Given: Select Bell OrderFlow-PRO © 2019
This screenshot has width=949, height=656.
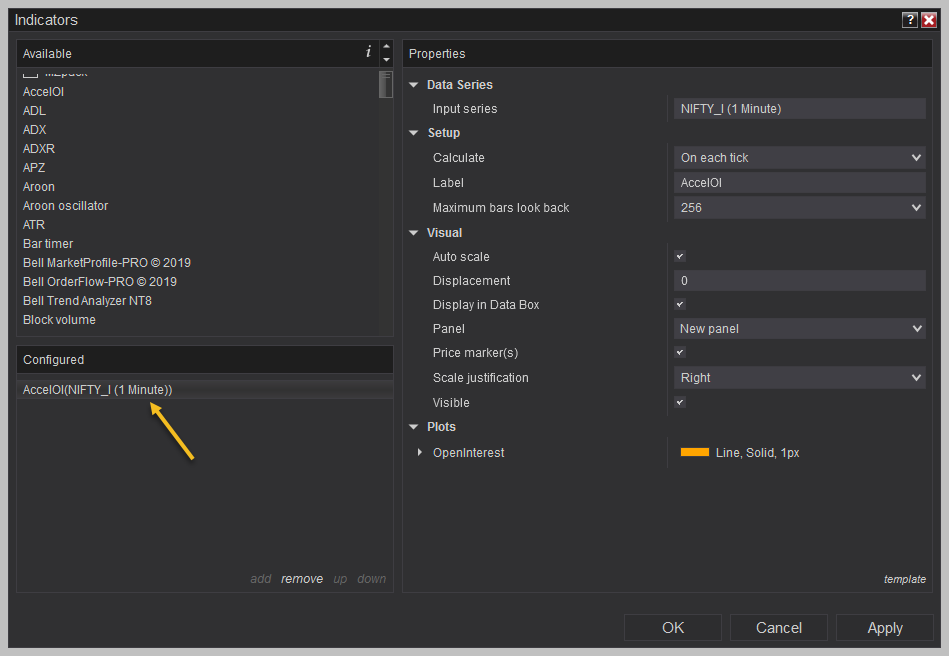Looking at the screenshot, I should click(100, 282).
